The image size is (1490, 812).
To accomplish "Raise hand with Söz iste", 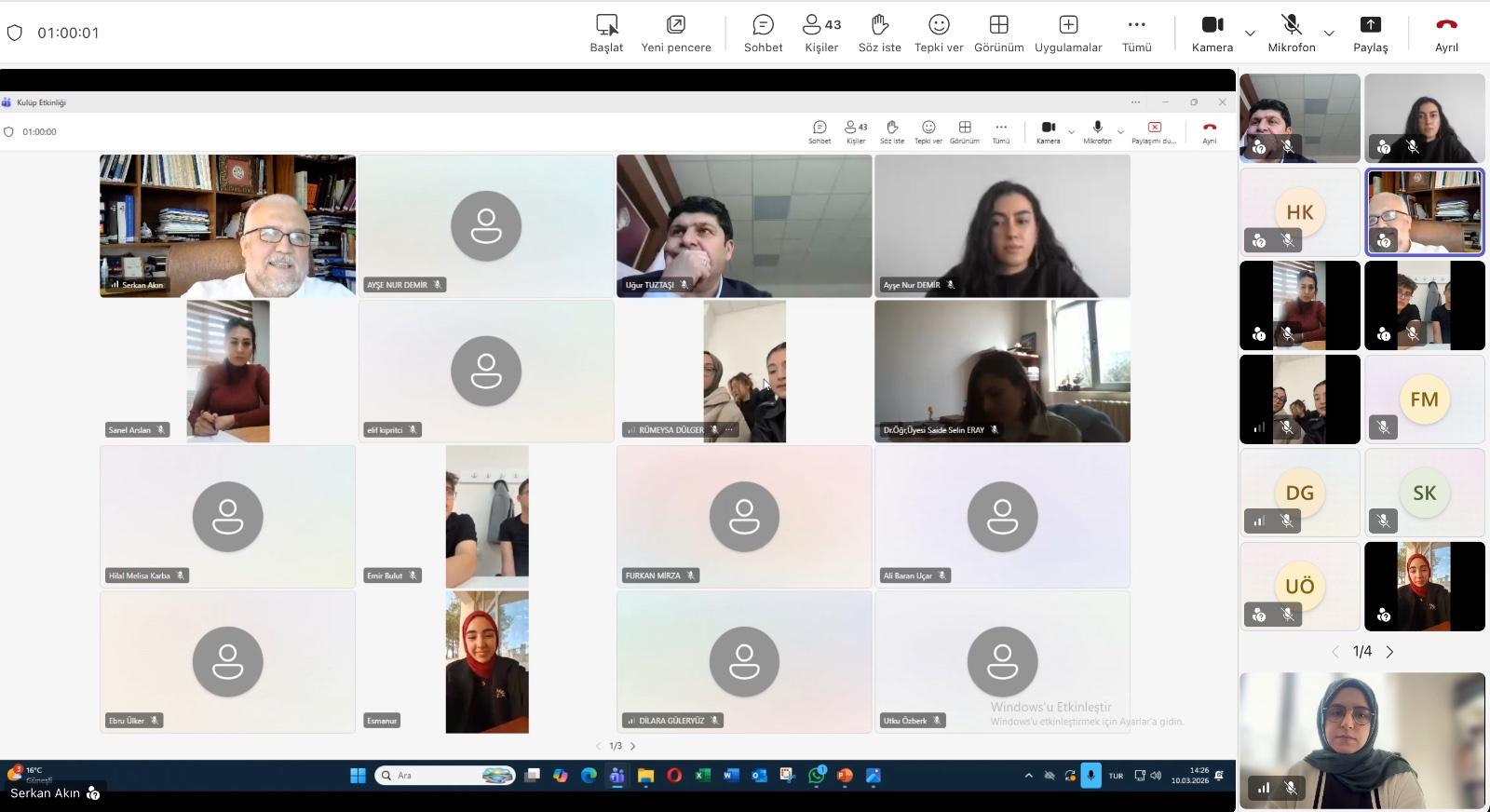I will [x=879, y=33].
